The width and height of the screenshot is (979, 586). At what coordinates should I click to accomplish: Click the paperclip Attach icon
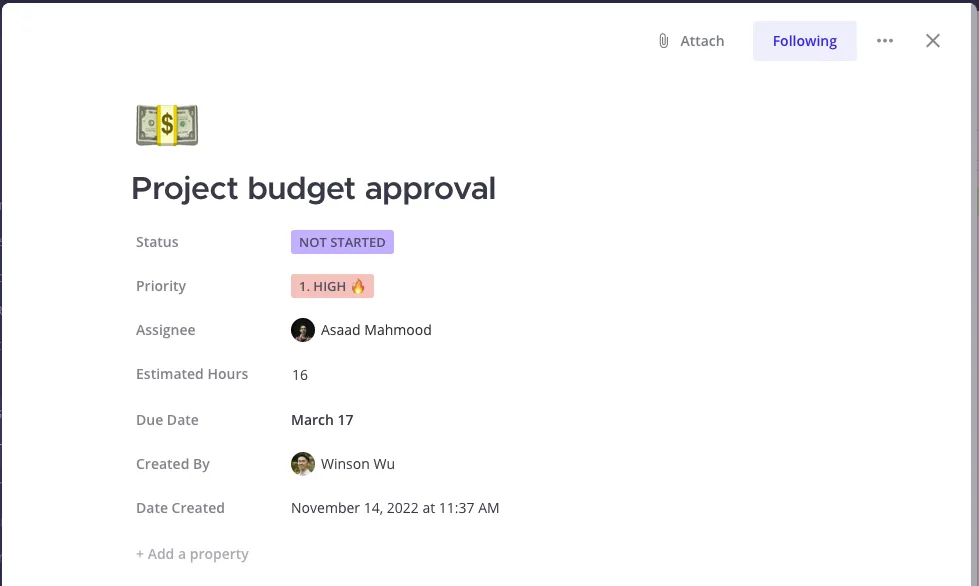664,41
